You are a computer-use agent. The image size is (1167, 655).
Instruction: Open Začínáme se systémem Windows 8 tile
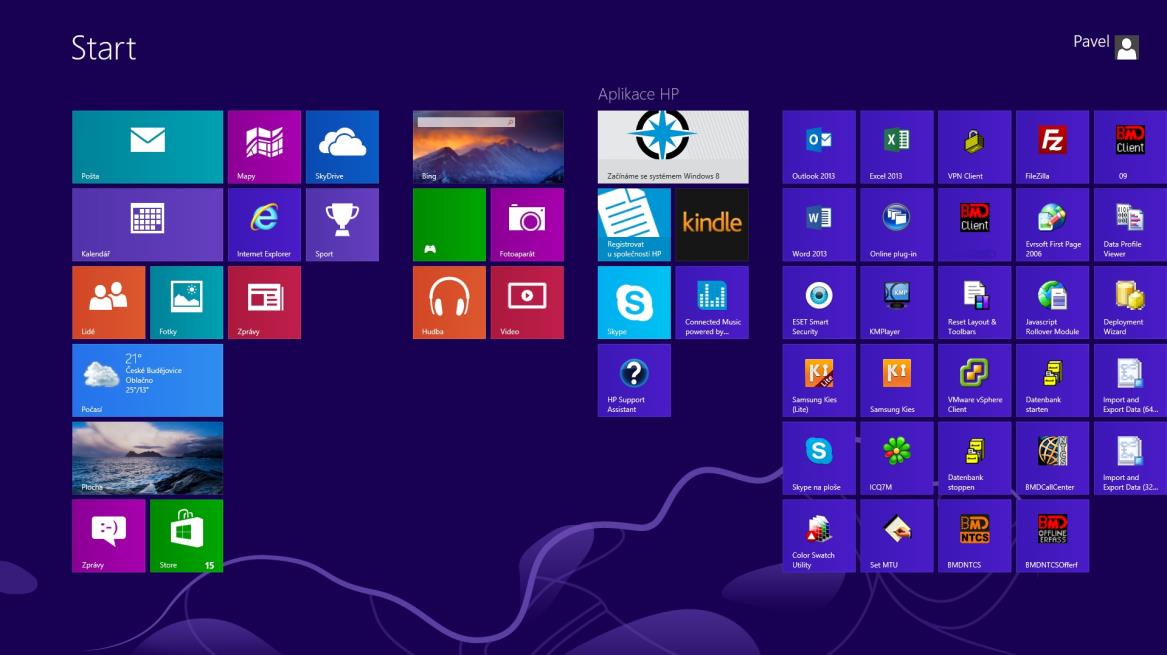(x=673, y=147)
